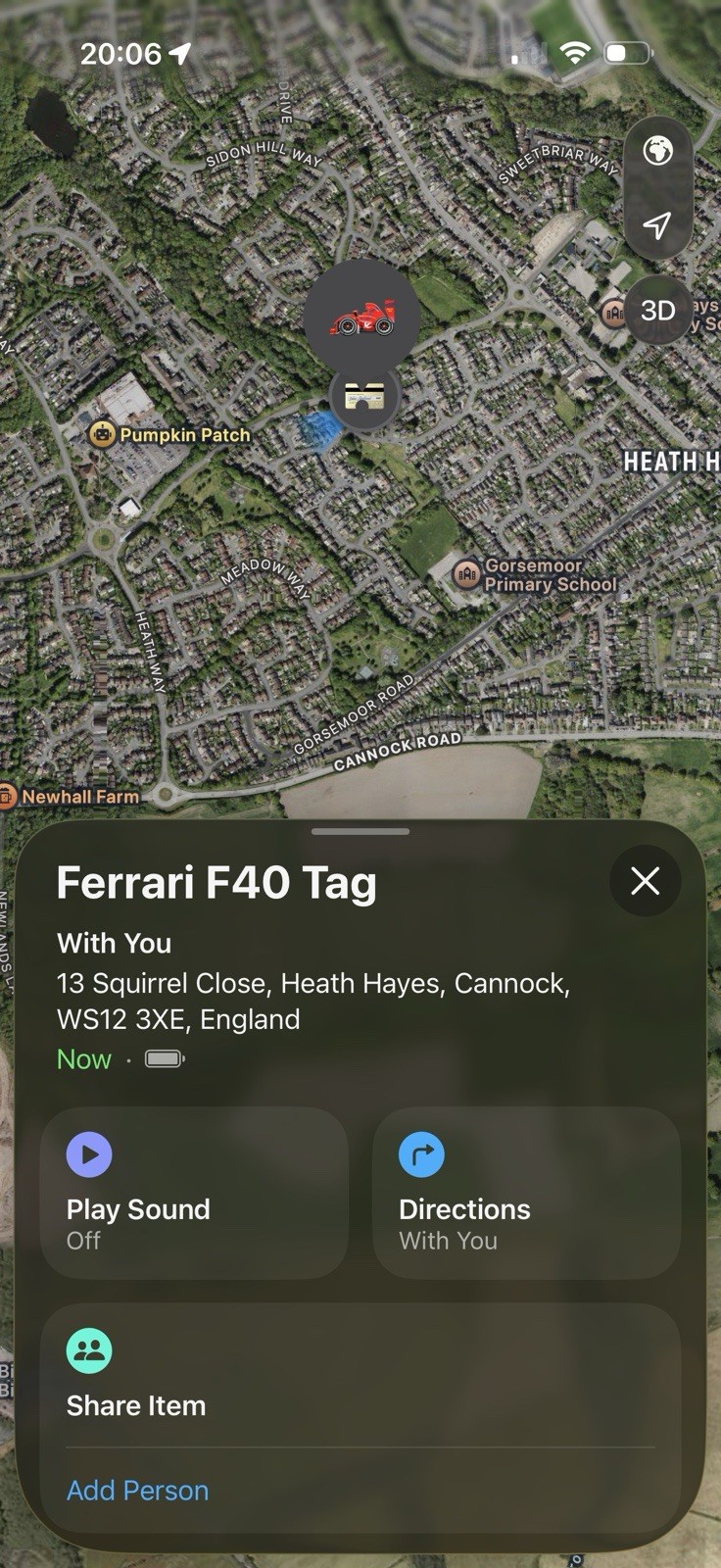Tap the Play Sound Off label

pyautogui.click(x=138, y=1224)
